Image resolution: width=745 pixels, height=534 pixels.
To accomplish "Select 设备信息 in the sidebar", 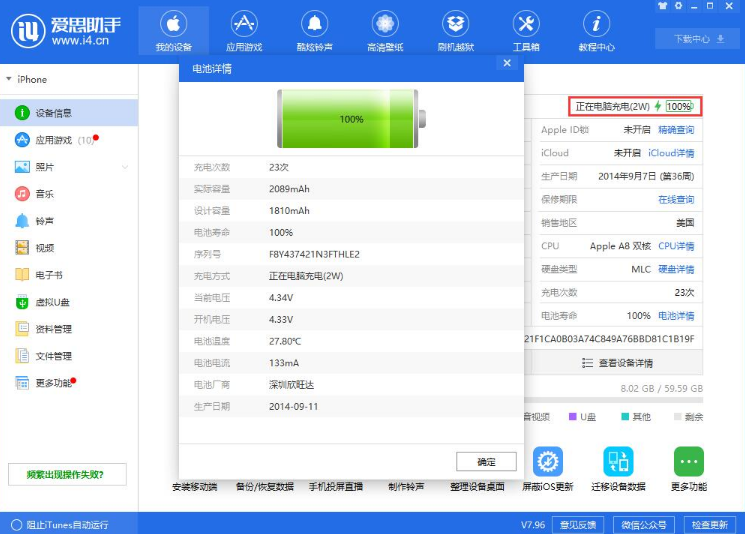I will [x=69, y=113].
